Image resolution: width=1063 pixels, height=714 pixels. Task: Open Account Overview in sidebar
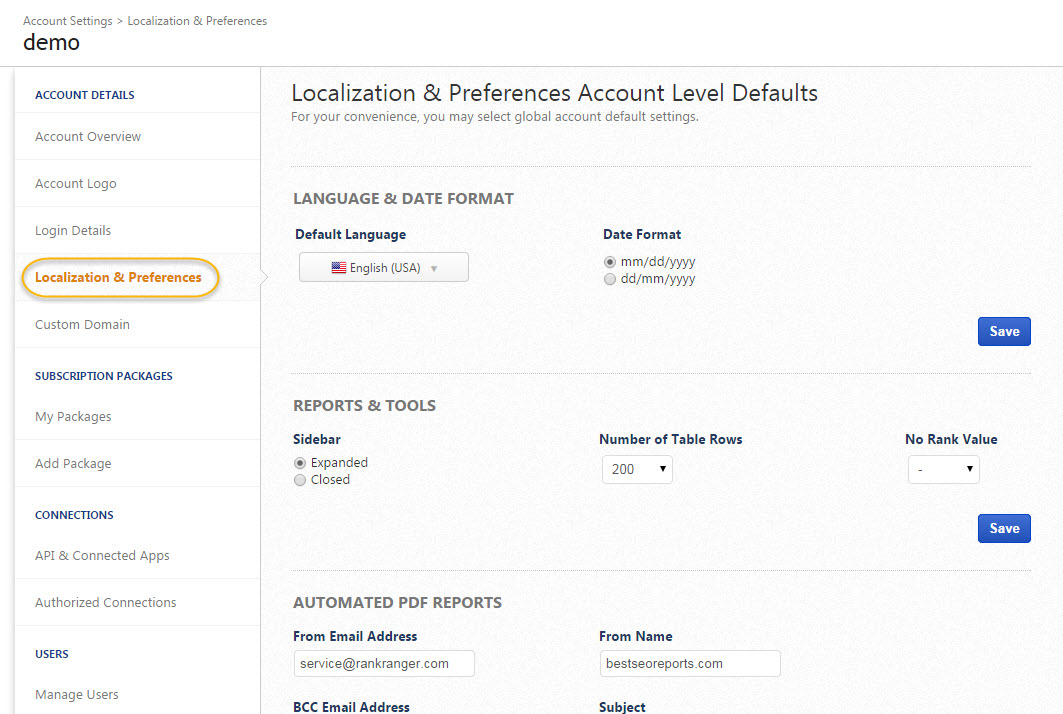point(88,137)
